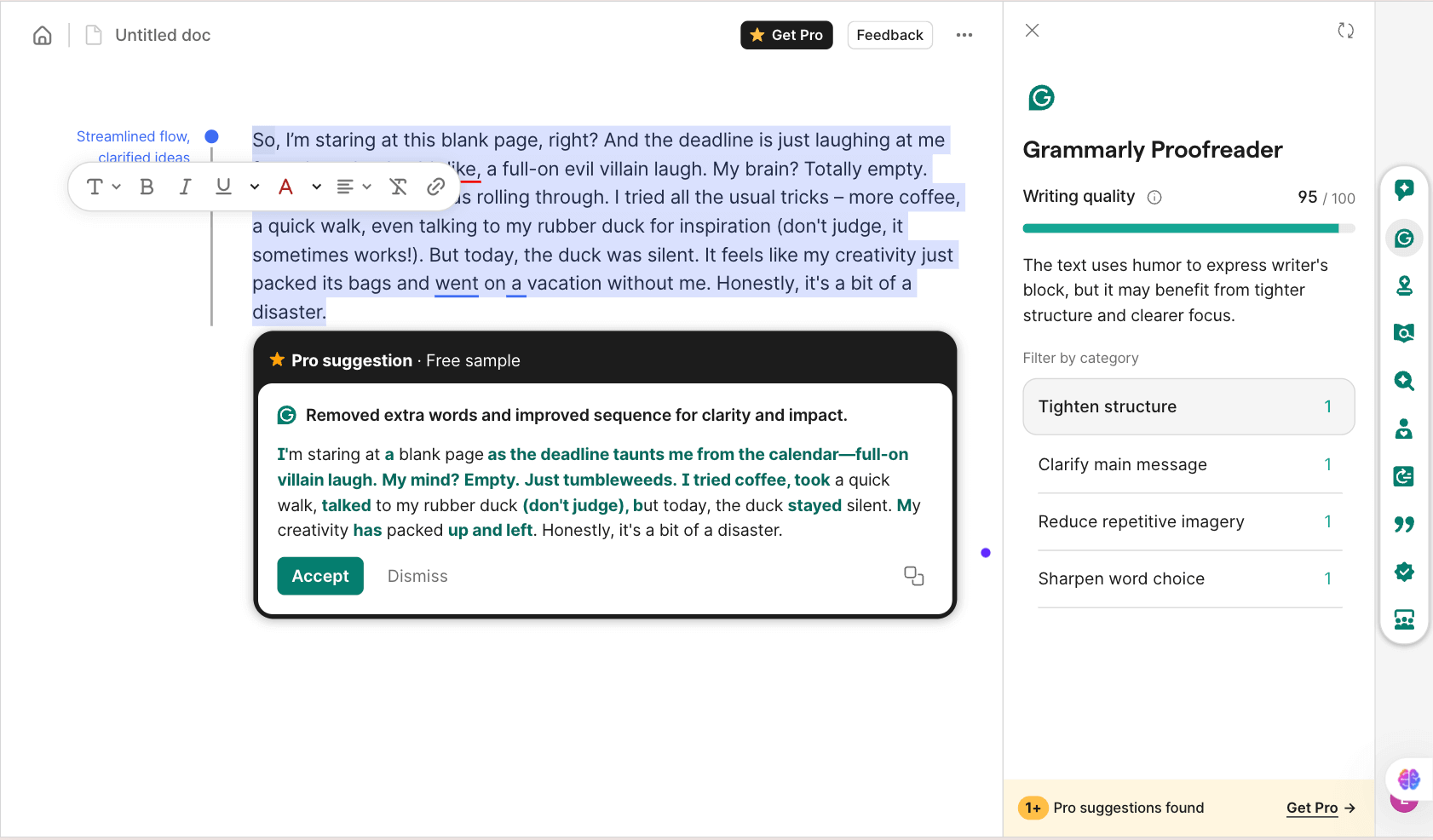Toggle italic formatting on selected text
The image size is (1433, 840).
(x=185, y=187)
